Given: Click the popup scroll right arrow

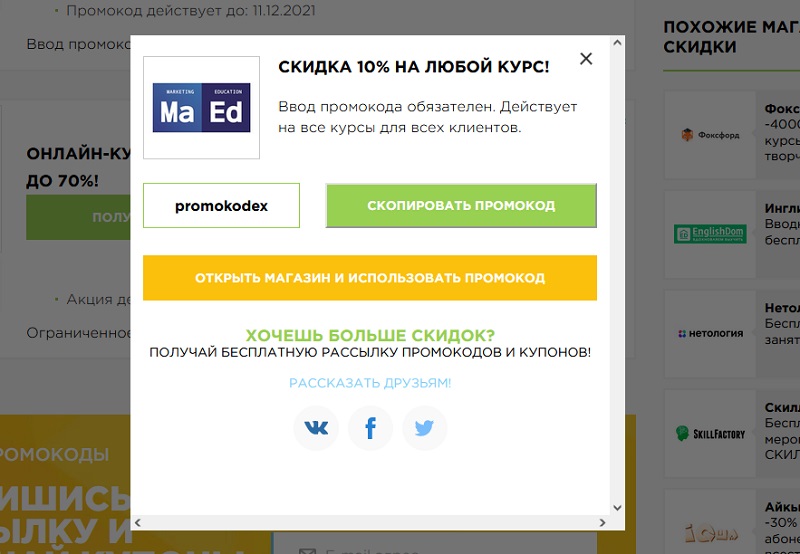Looking at the screenshot, I should (603, 522).
